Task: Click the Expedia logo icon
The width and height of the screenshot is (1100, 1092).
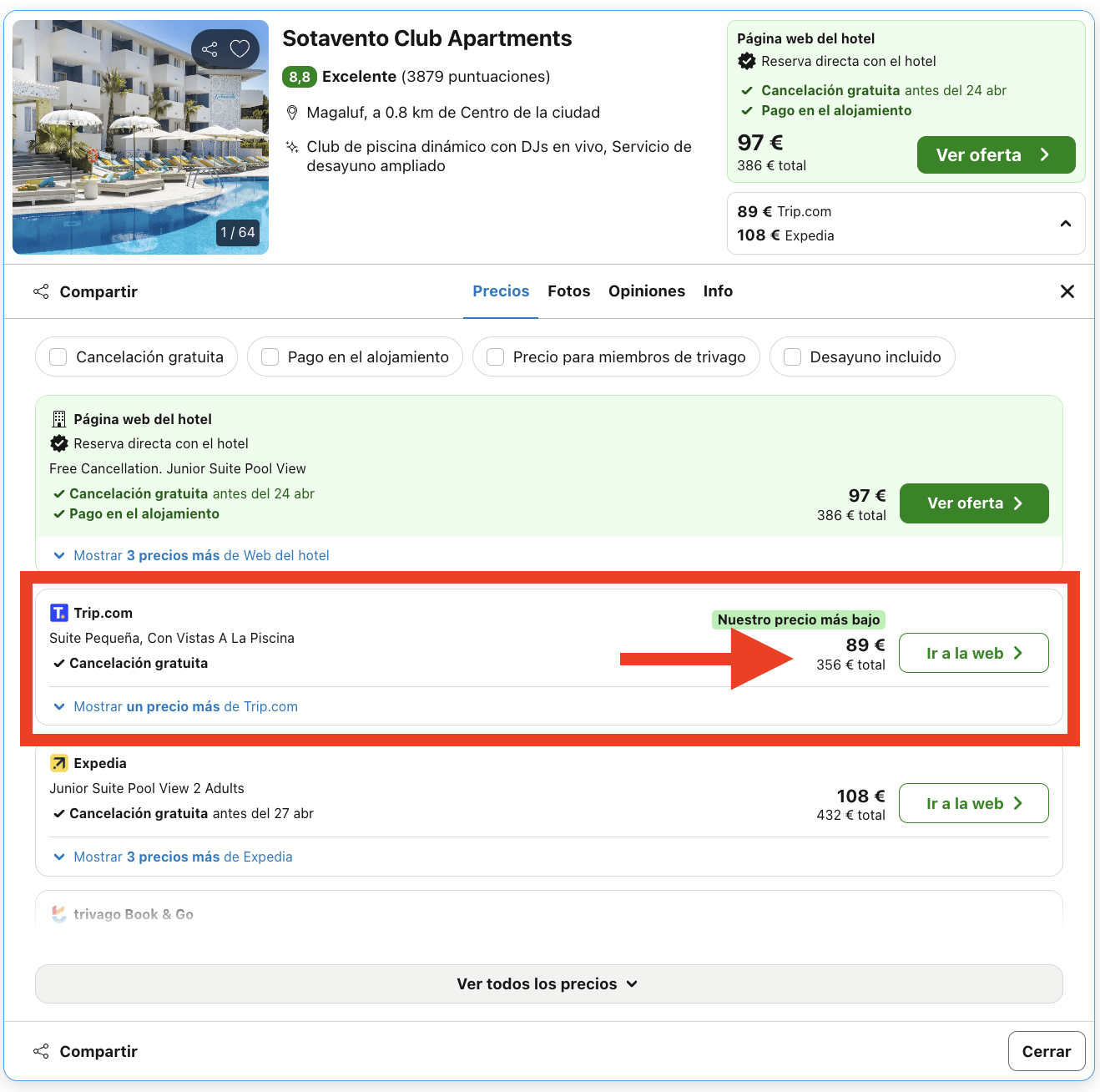Action: click(x=58, y=762)
